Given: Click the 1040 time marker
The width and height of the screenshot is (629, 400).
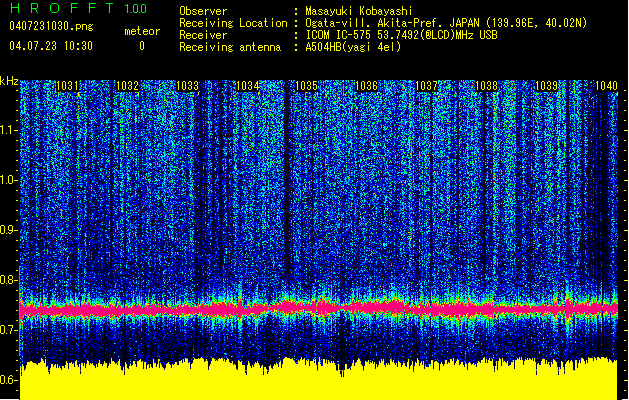Looking at the screenshot, I should point(606,87).
